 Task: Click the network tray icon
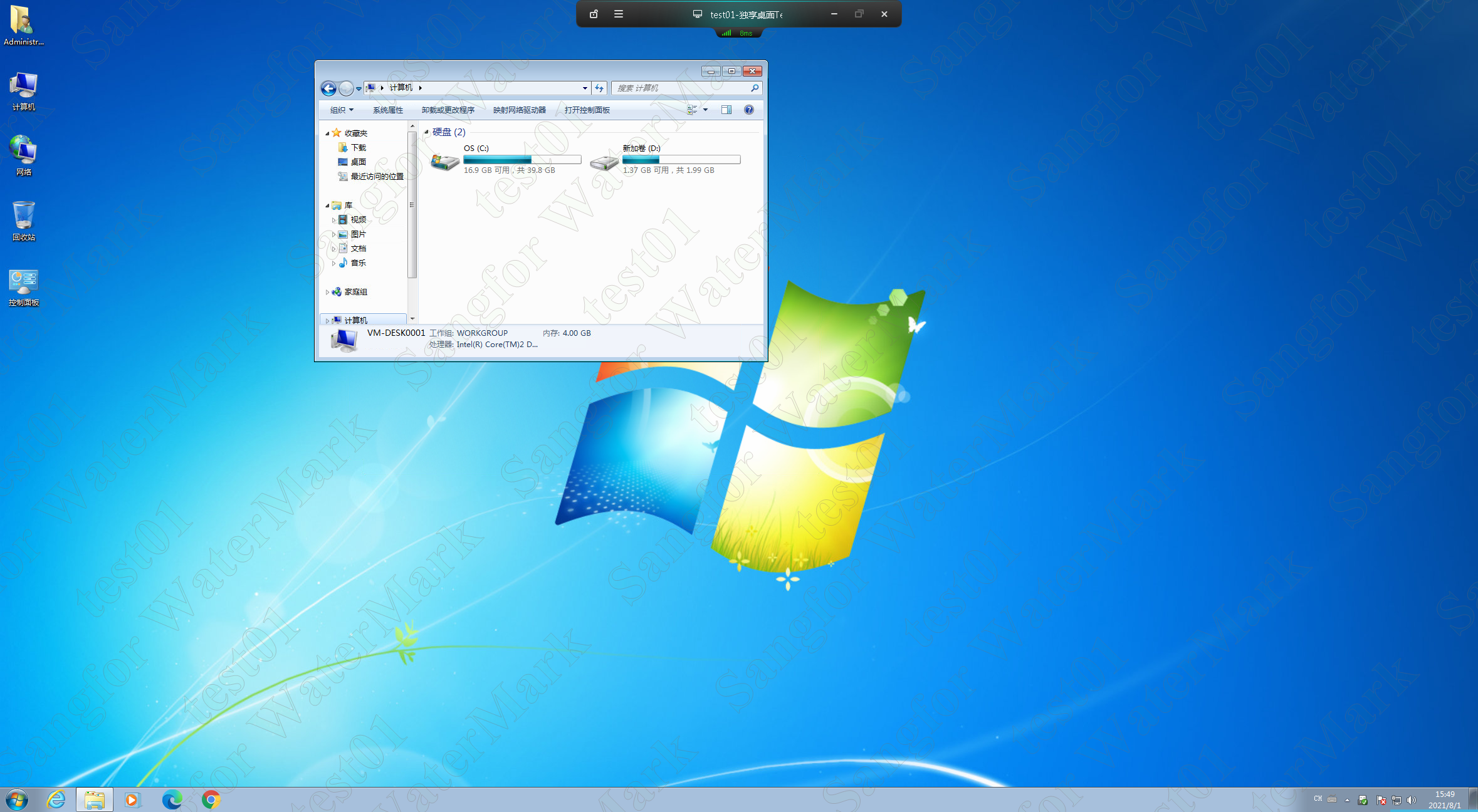pos(1397,800)
